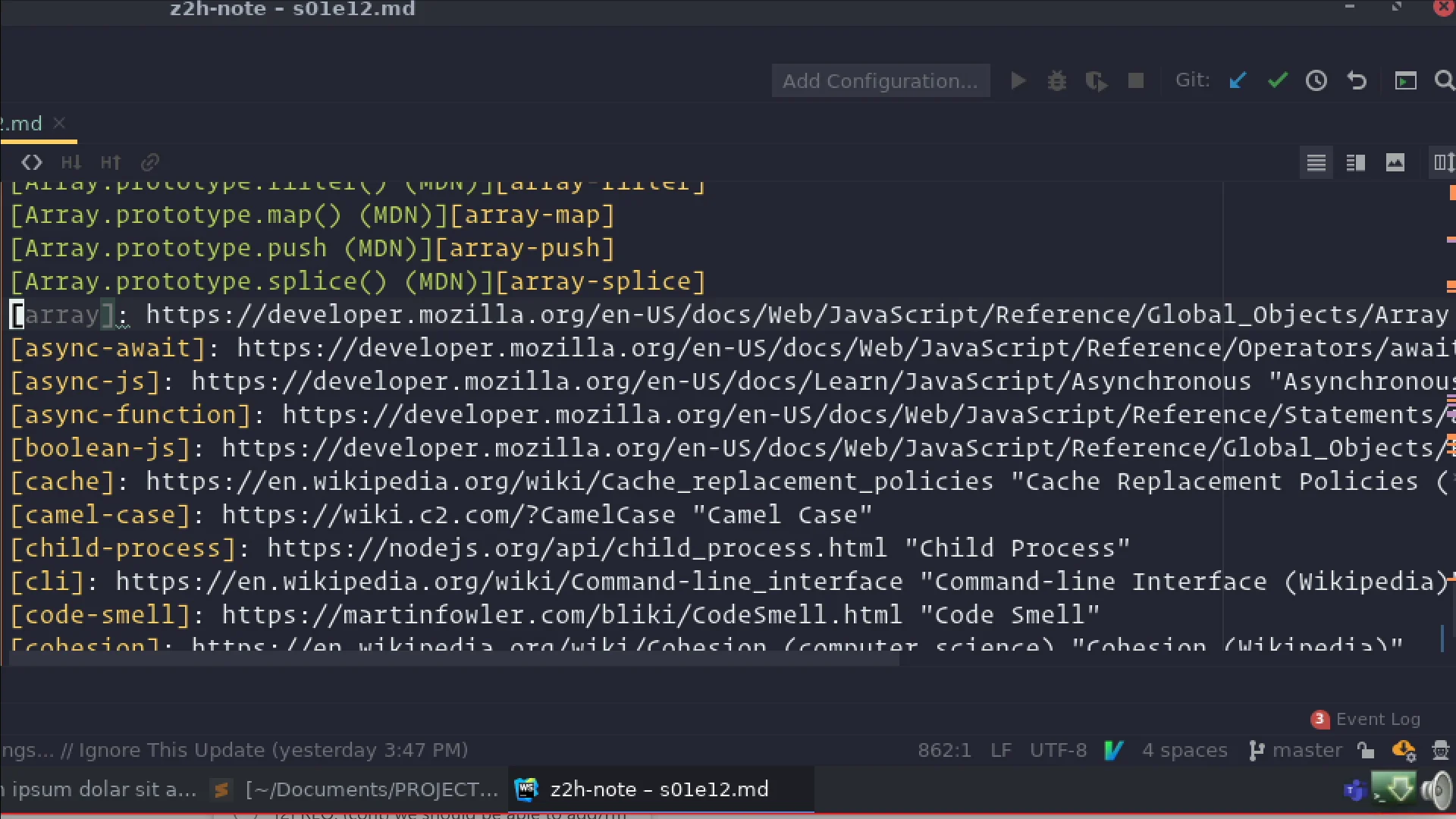Run the project with the Play icon
Screen dimensions: 1456x819
(x=1018, y=80)
